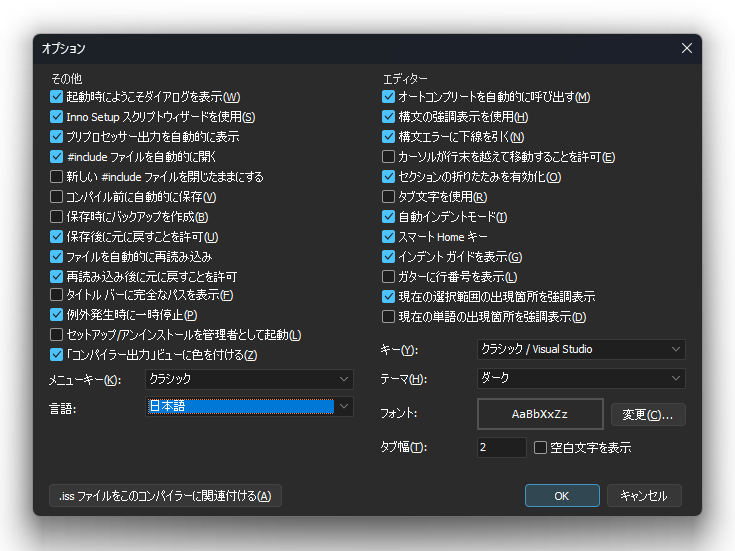735x551 pixels.
Task: Open the 言語 dropdown showing 日本語
Action: tap(249, 406)
